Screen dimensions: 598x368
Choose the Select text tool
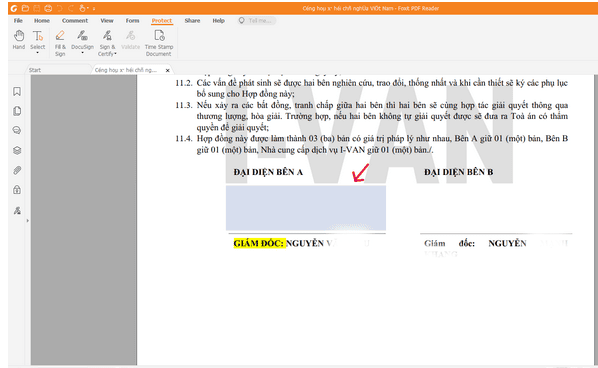click(x=38, y=39)
